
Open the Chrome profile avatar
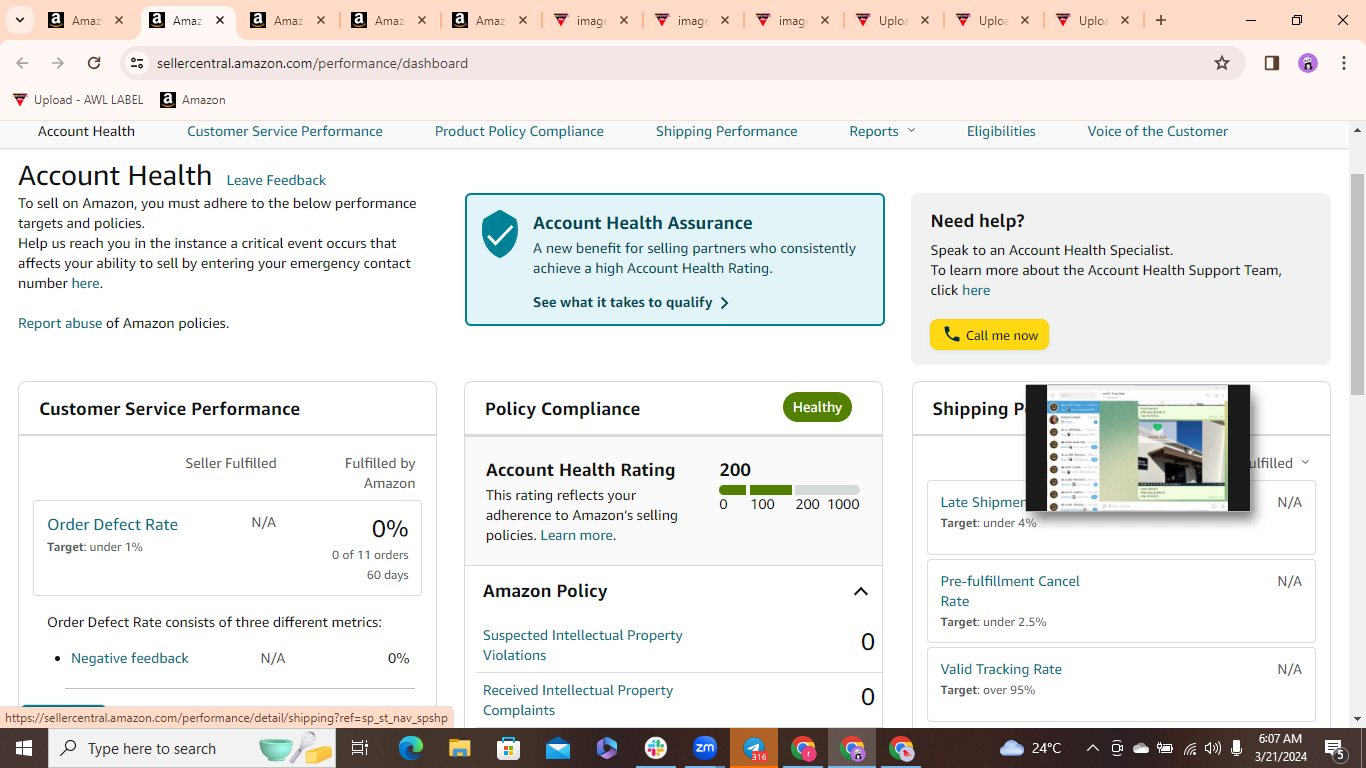[x=1308, y=63]
